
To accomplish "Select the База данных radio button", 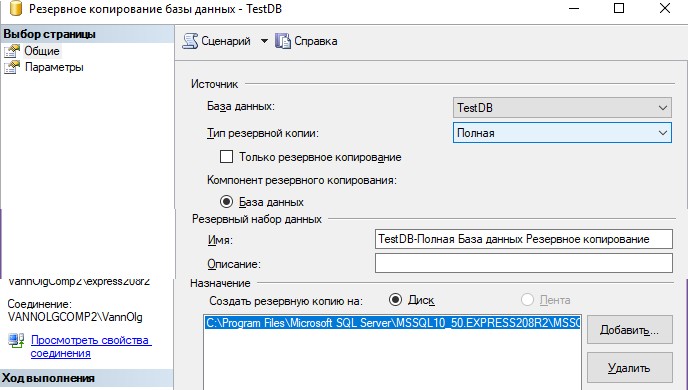I will tap(226, 202).
